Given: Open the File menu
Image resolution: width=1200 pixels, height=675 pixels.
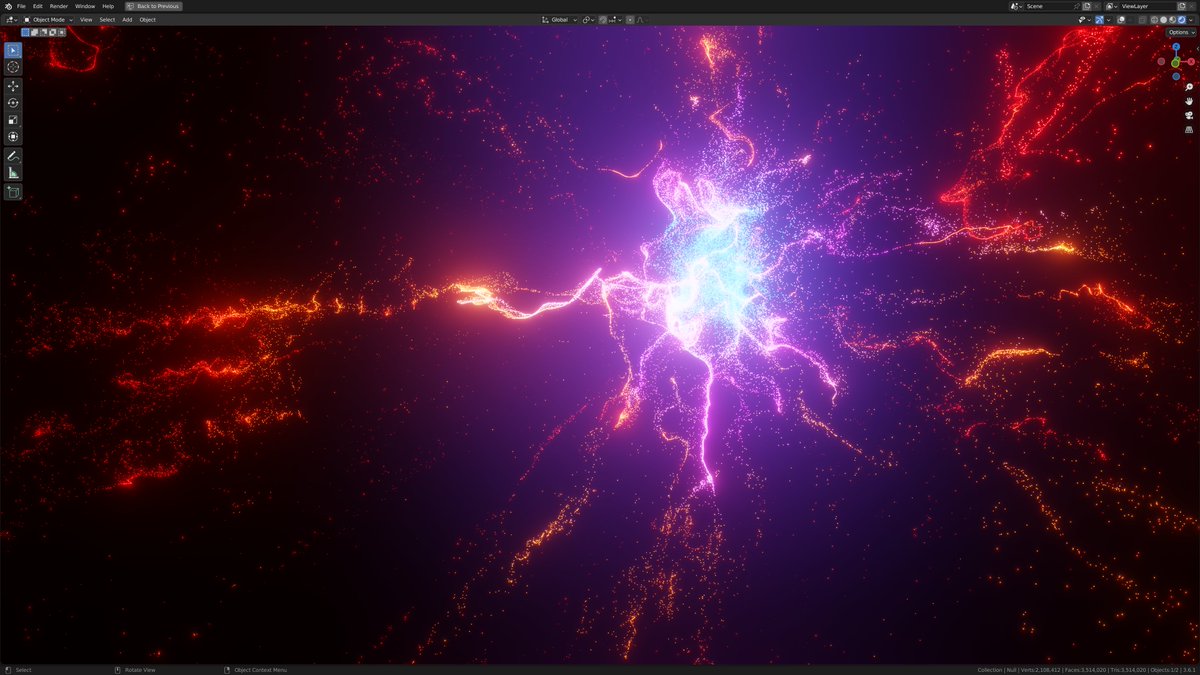Looking at the screenshot, I should click(x=21, y=6).
